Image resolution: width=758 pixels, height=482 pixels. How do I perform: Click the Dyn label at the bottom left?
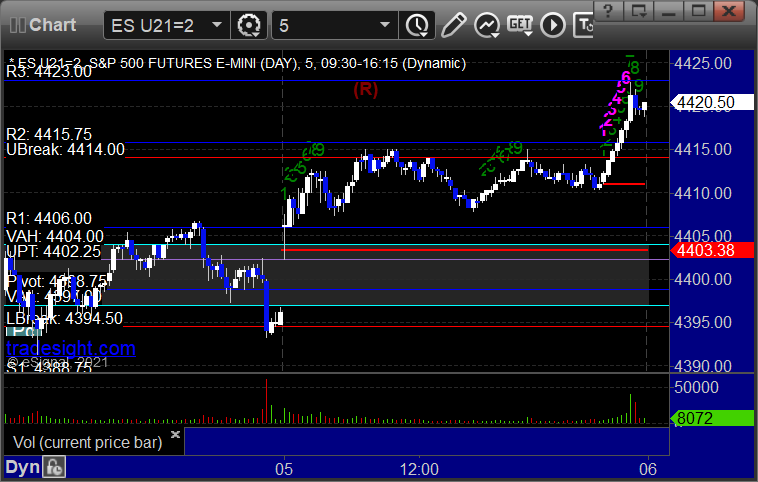[22, 467]
